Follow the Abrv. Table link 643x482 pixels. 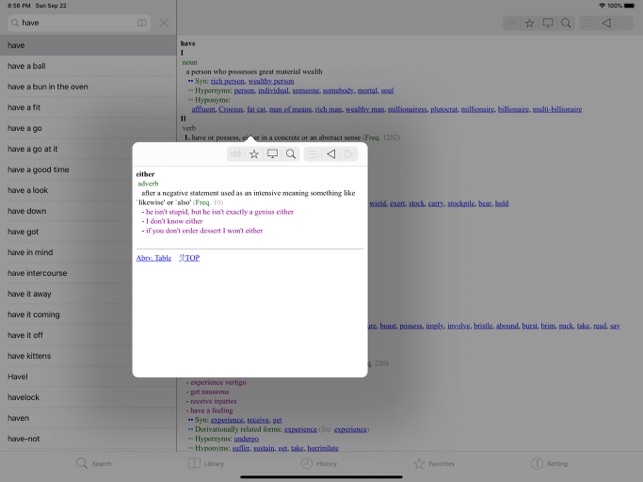tap(154, 258)
